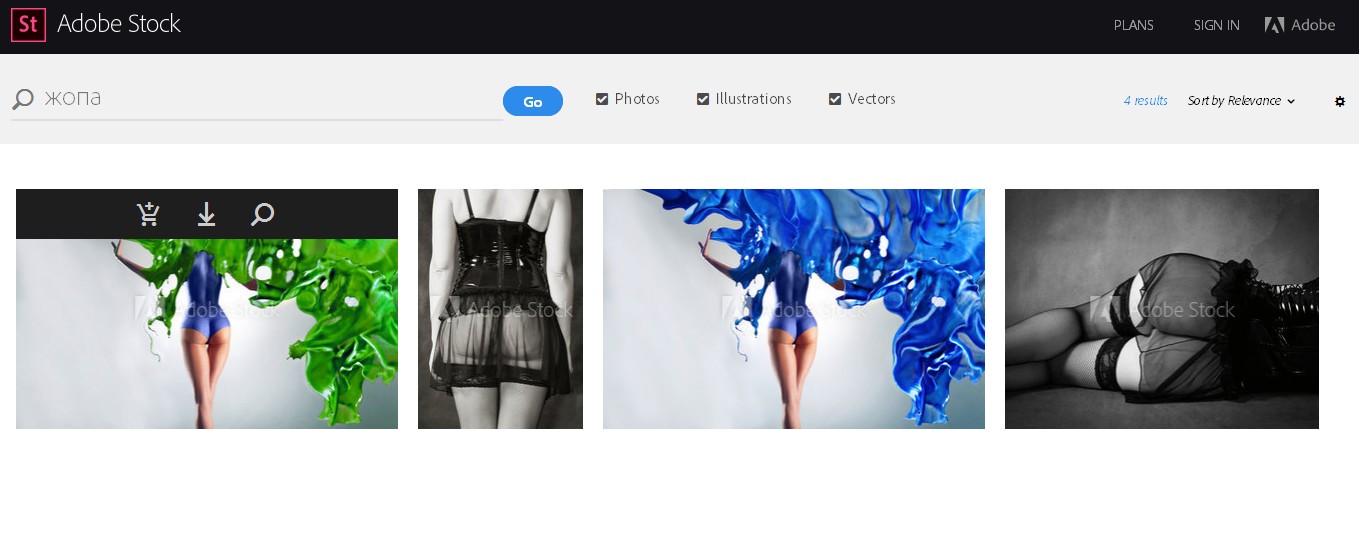
Task: Add green splash image to cart
Action: pos(148,214)
